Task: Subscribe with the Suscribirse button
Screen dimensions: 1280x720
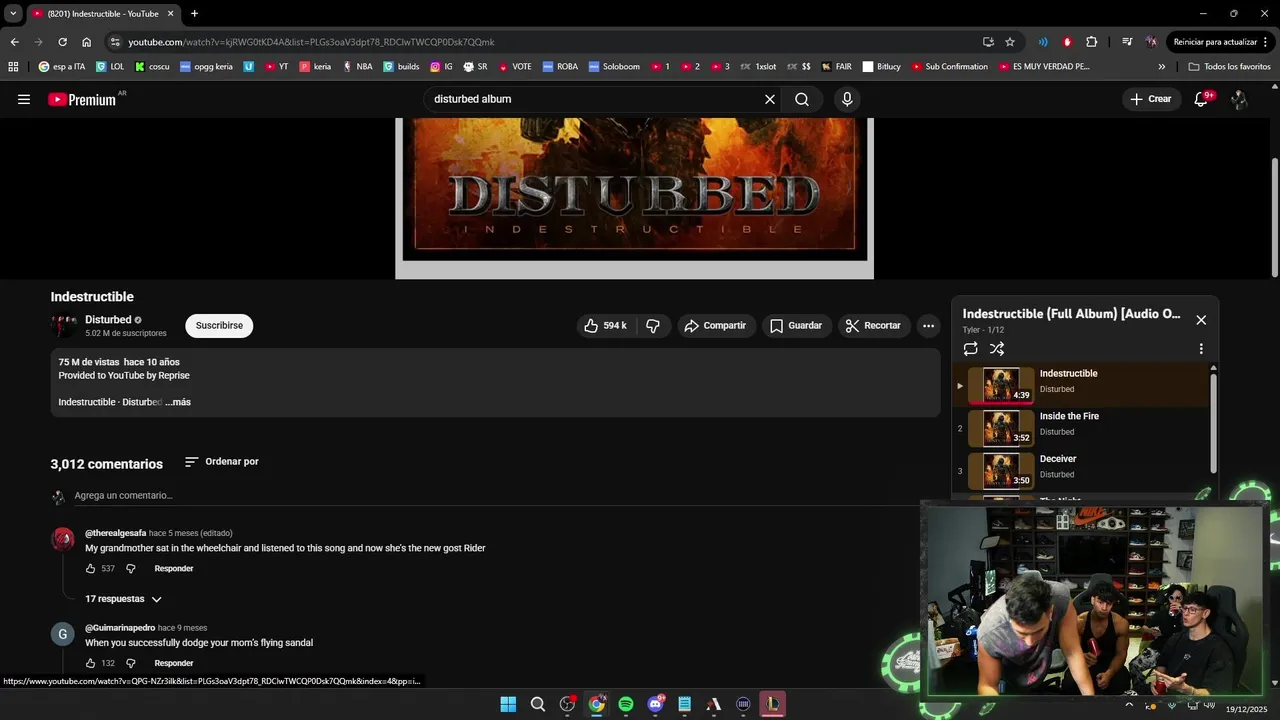Action: point(219,326)
